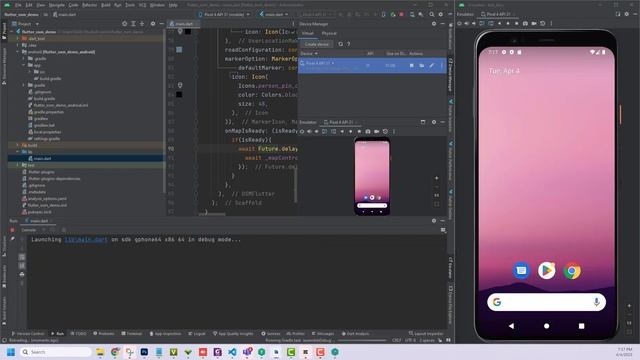Open the Logcat tool window

[x=197, y=333]
